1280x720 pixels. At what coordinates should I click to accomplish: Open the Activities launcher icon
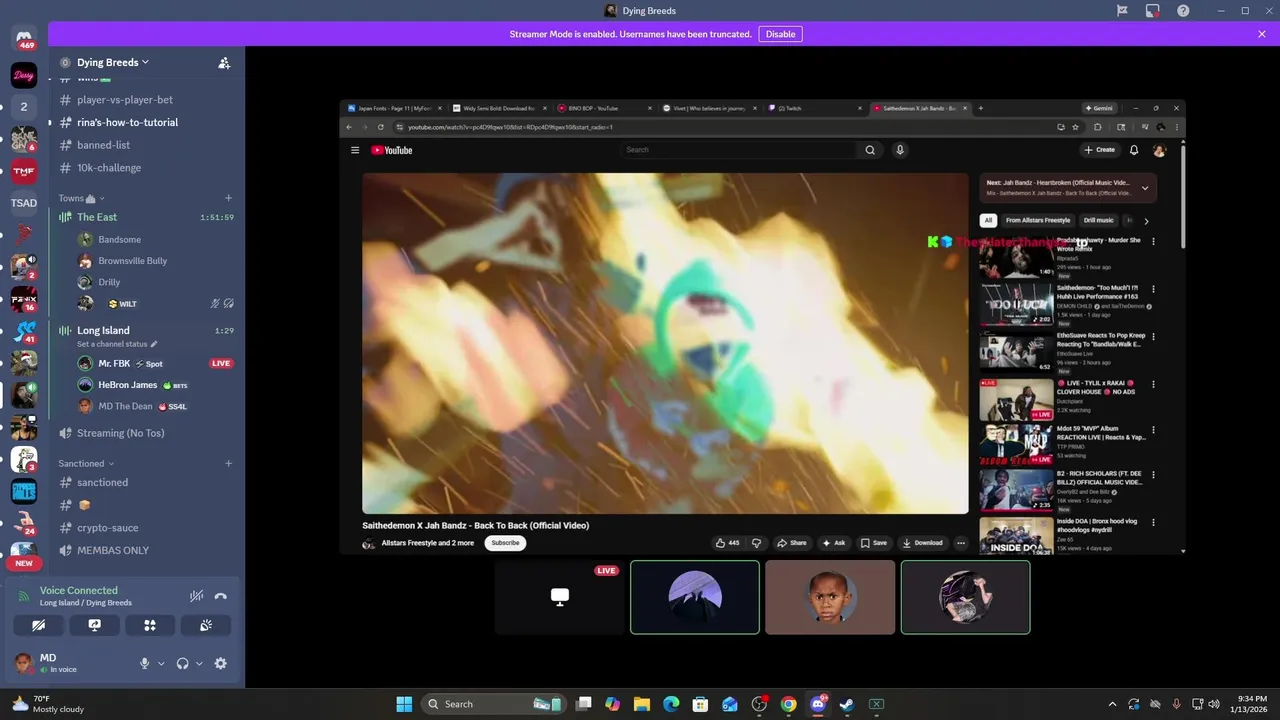coord(150,625)
